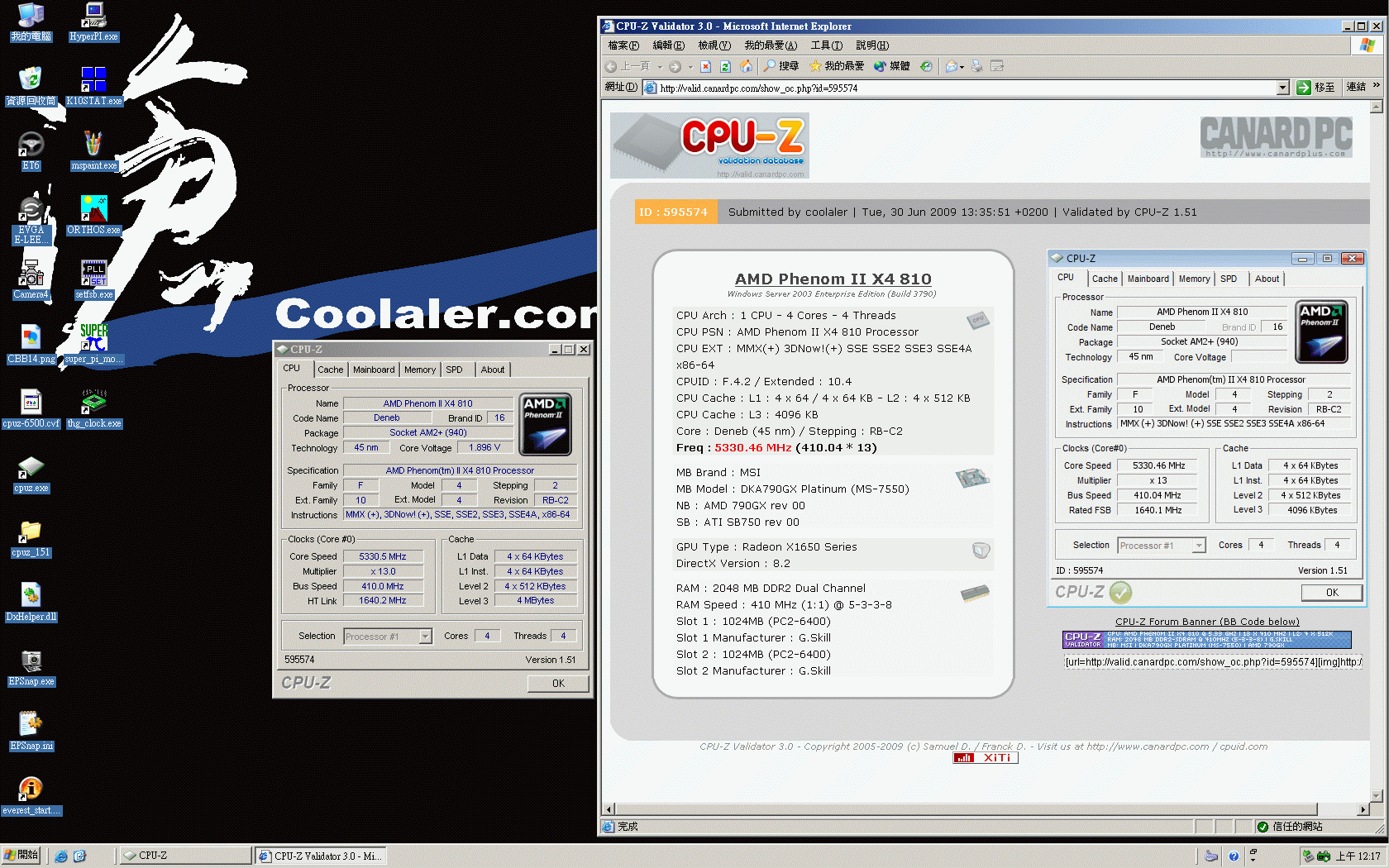
Task: Select the ORTHOS.exe desktop icon
Action: click(93, 215)
